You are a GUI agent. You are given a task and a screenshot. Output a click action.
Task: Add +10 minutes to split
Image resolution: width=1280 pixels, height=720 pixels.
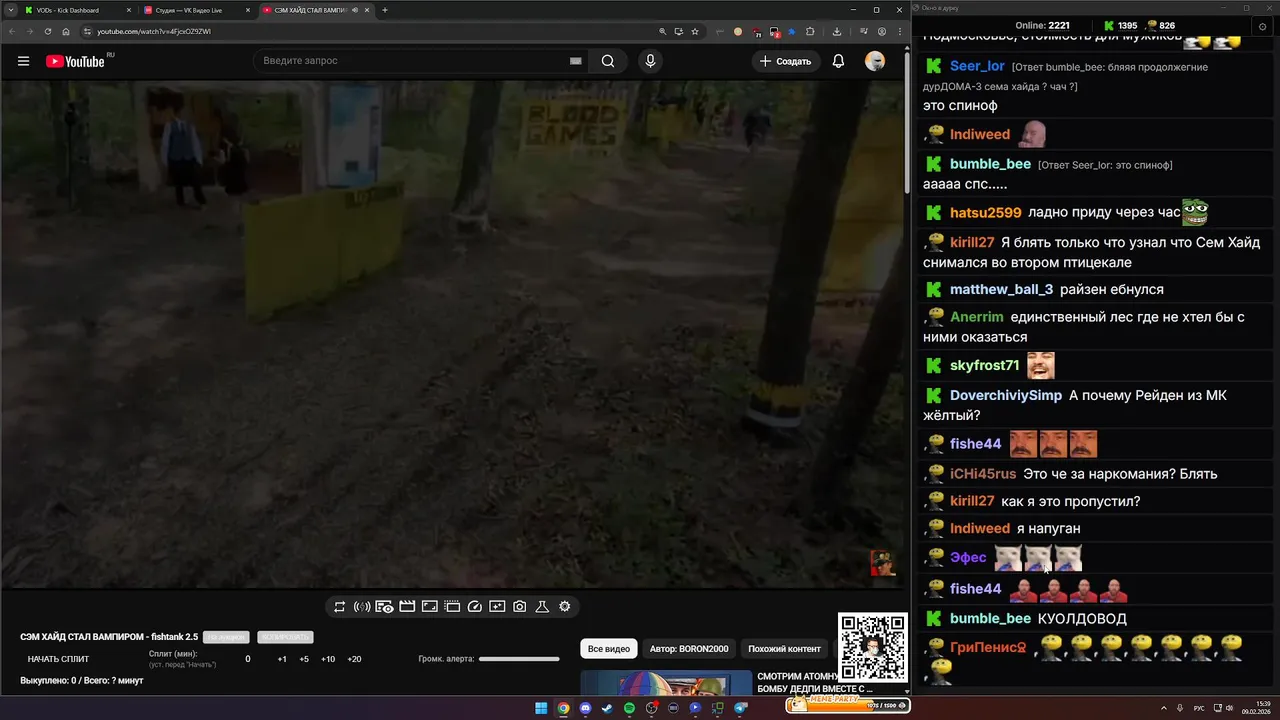pos(328,659)
